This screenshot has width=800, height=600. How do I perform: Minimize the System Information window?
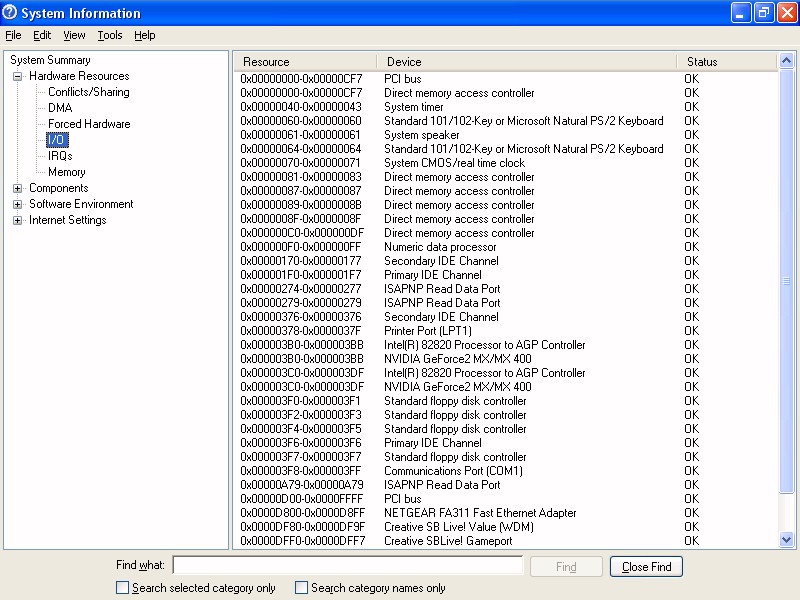click(740, 13)
